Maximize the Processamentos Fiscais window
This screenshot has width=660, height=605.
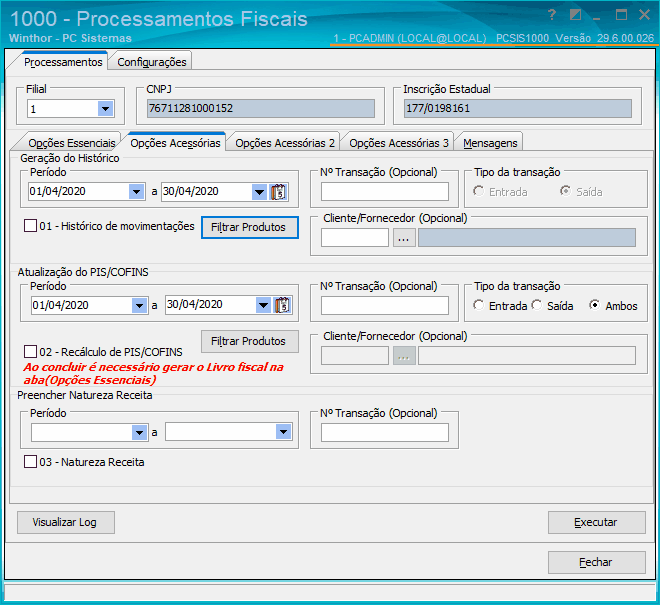[x=621, y=15]
